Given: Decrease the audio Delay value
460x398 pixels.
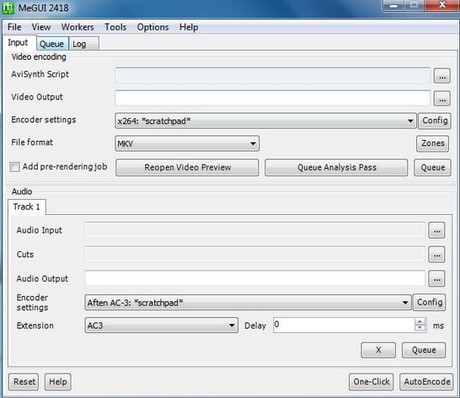Looking at the screenshot, I should tap(420, 328).
